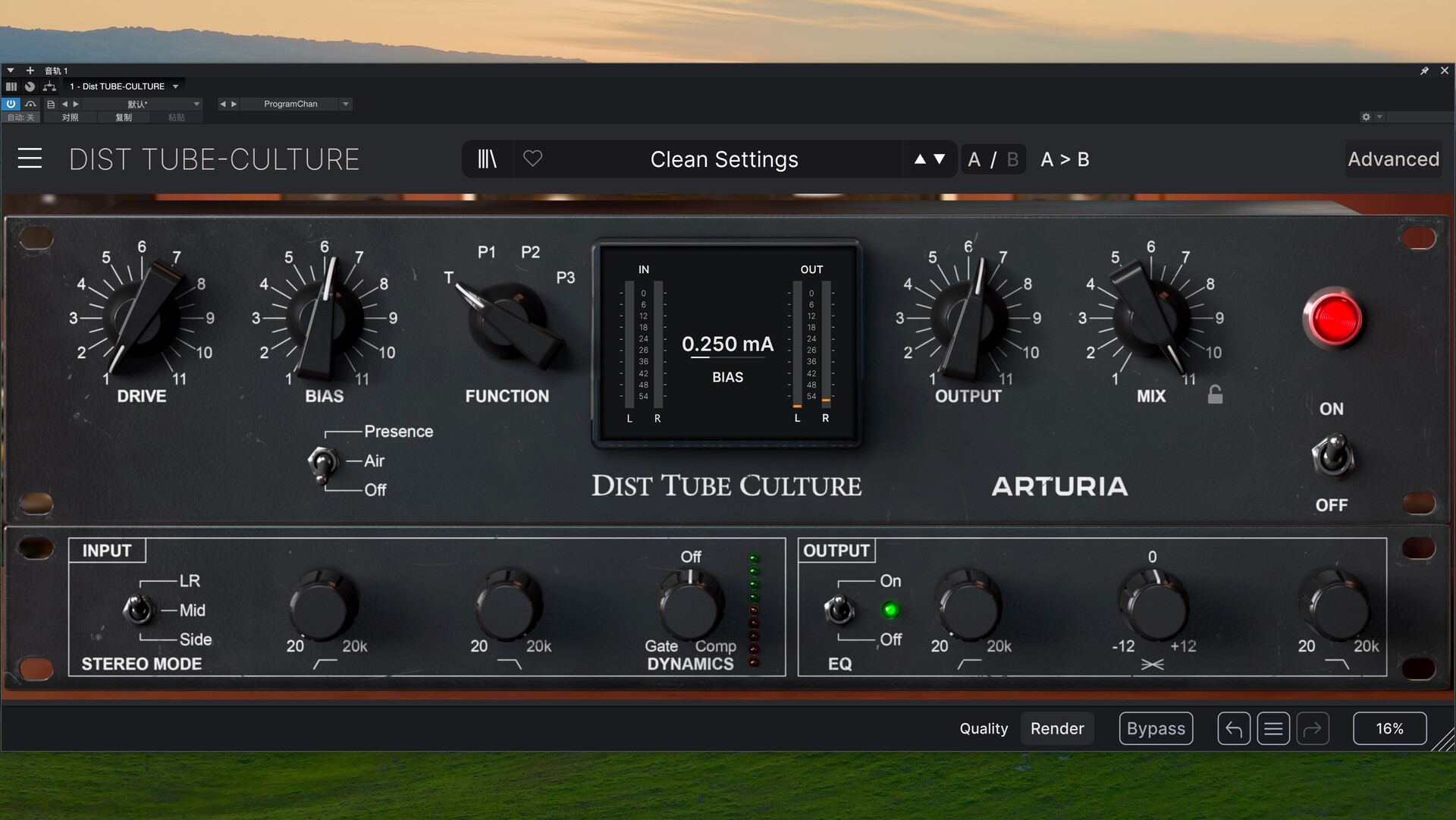The width and height of the screenshot is (1456, 820).
Task: Click the 对照 compare button
Action: click(70, 118)
